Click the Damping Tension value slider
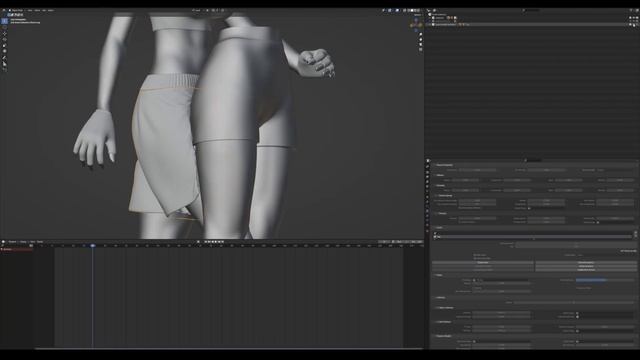 465,190
